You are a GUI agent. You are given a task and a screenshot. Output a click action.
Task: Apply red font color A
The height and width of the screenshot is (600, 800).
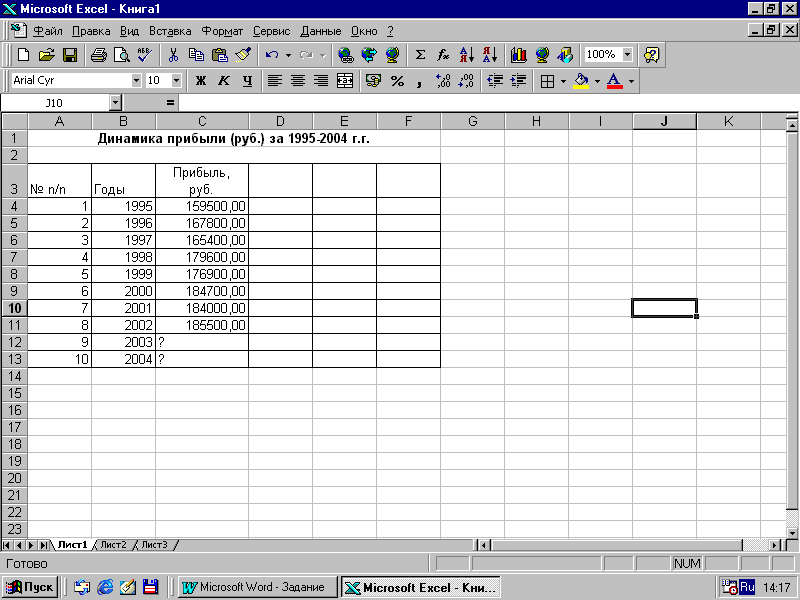click(x=615, y=81)
